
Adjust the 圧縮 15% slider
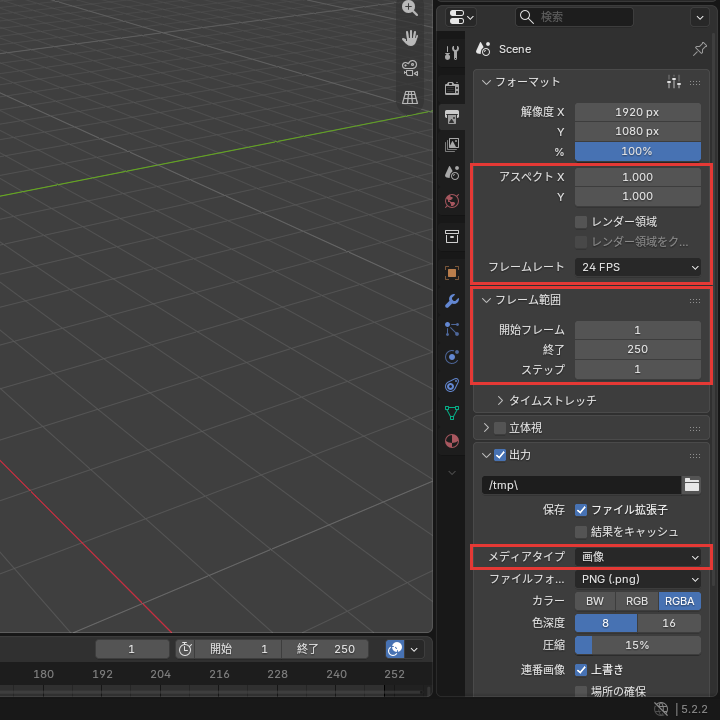[x=638, y=645]
